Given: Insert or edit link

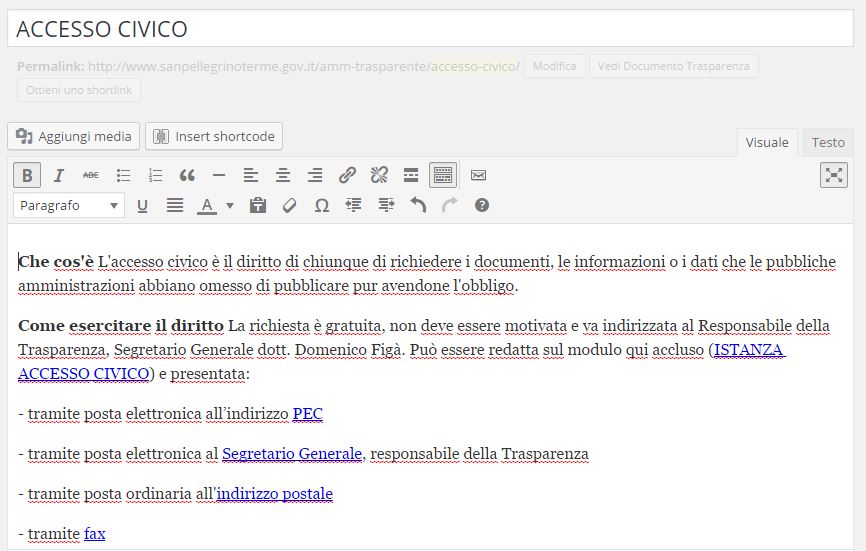Looking at the screenshot, I should point(347,176).
